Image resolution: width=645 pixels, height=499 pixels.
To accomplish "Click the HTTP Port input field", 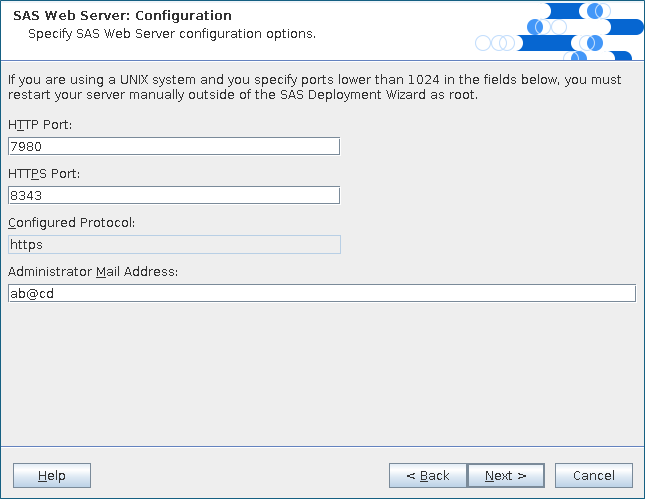I will point(173,146).
